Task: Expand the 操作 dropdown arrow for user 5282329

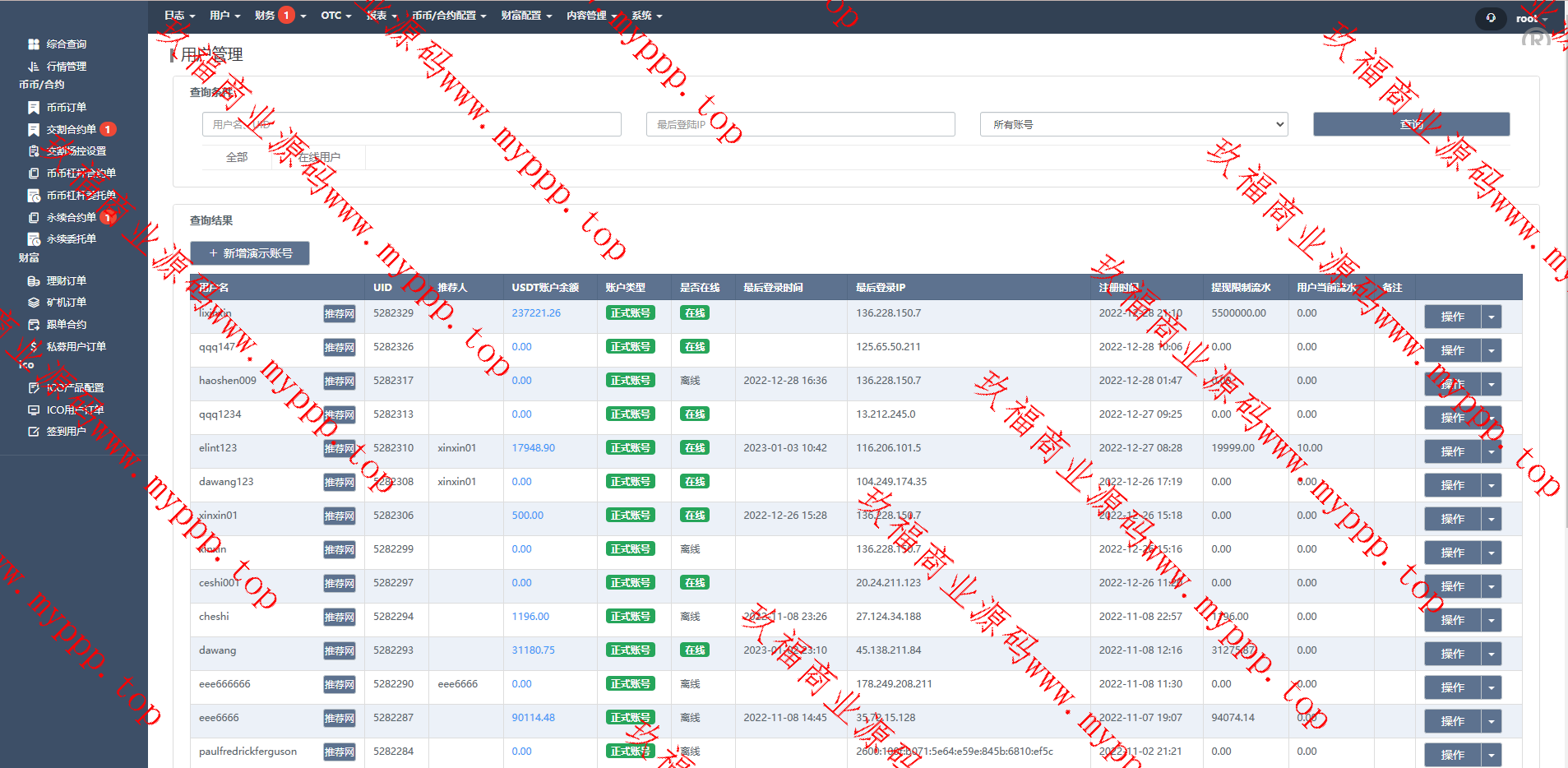Action: (x=1491, y=317)
